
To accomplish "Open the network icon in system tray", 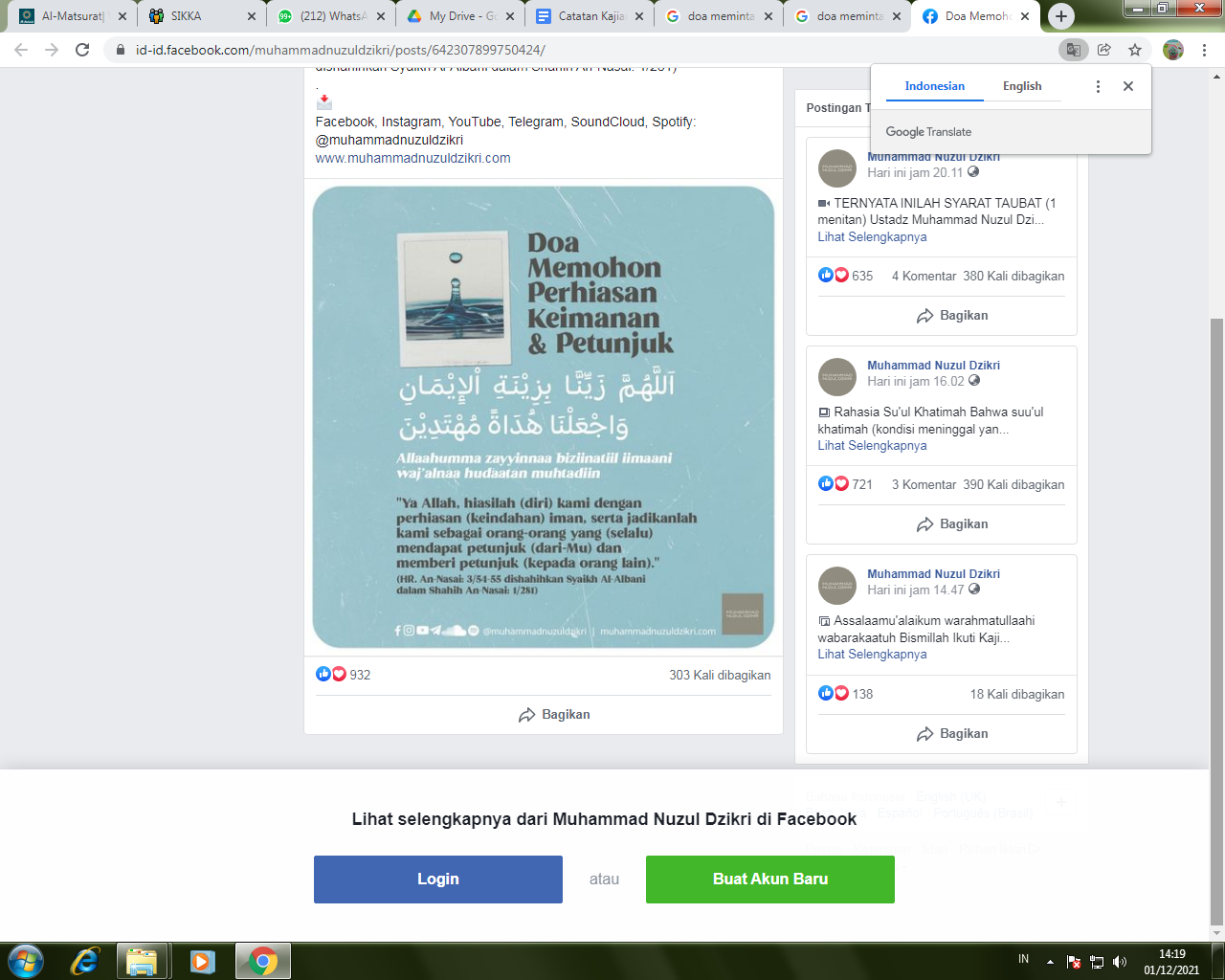I will click(1097, 962).
